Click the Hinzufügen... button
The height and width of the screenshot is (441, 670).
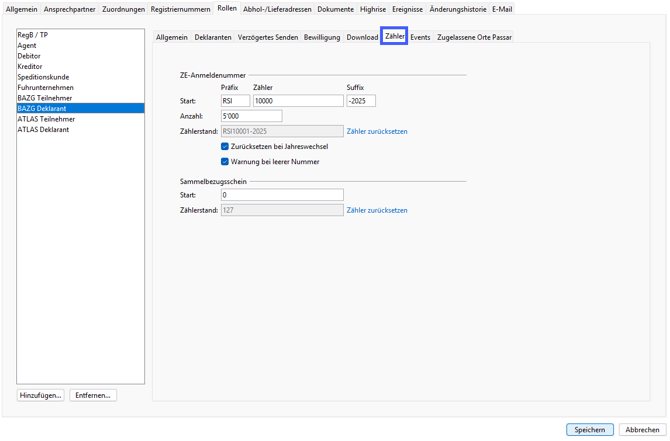[x=40, y=395]
